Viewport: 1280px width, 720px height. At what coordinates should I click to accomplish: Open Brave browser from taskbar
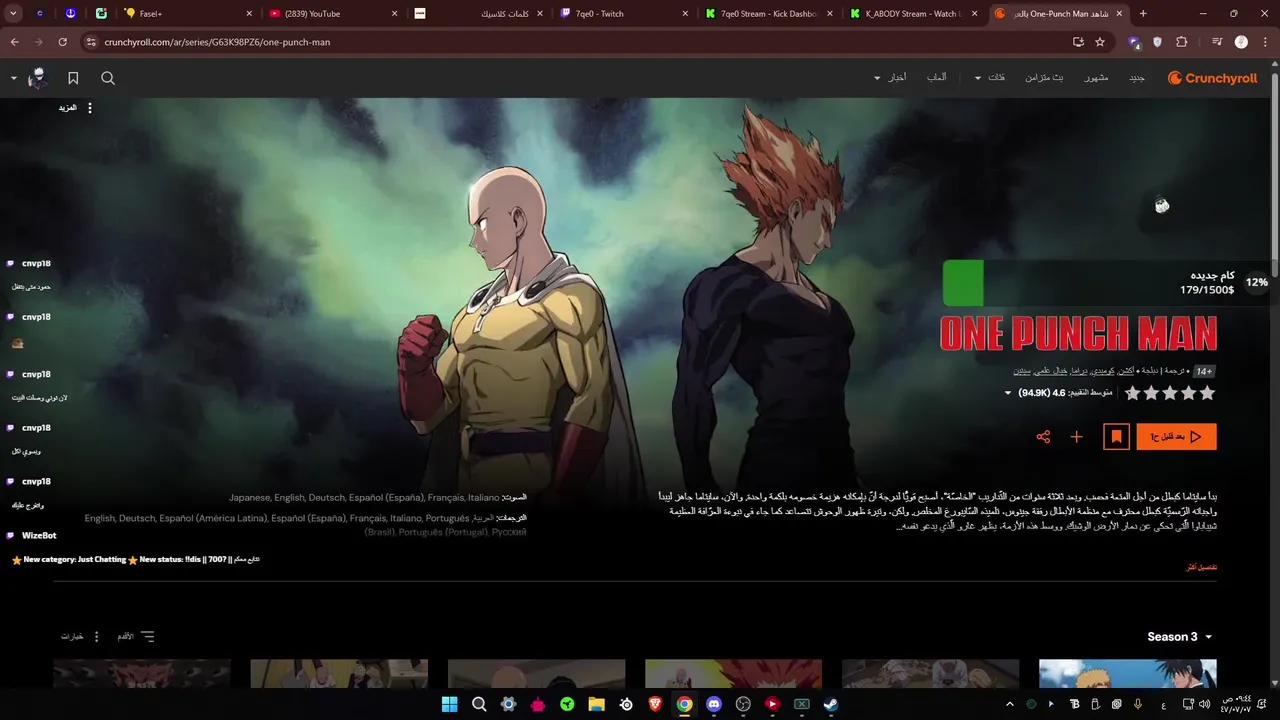655,704
